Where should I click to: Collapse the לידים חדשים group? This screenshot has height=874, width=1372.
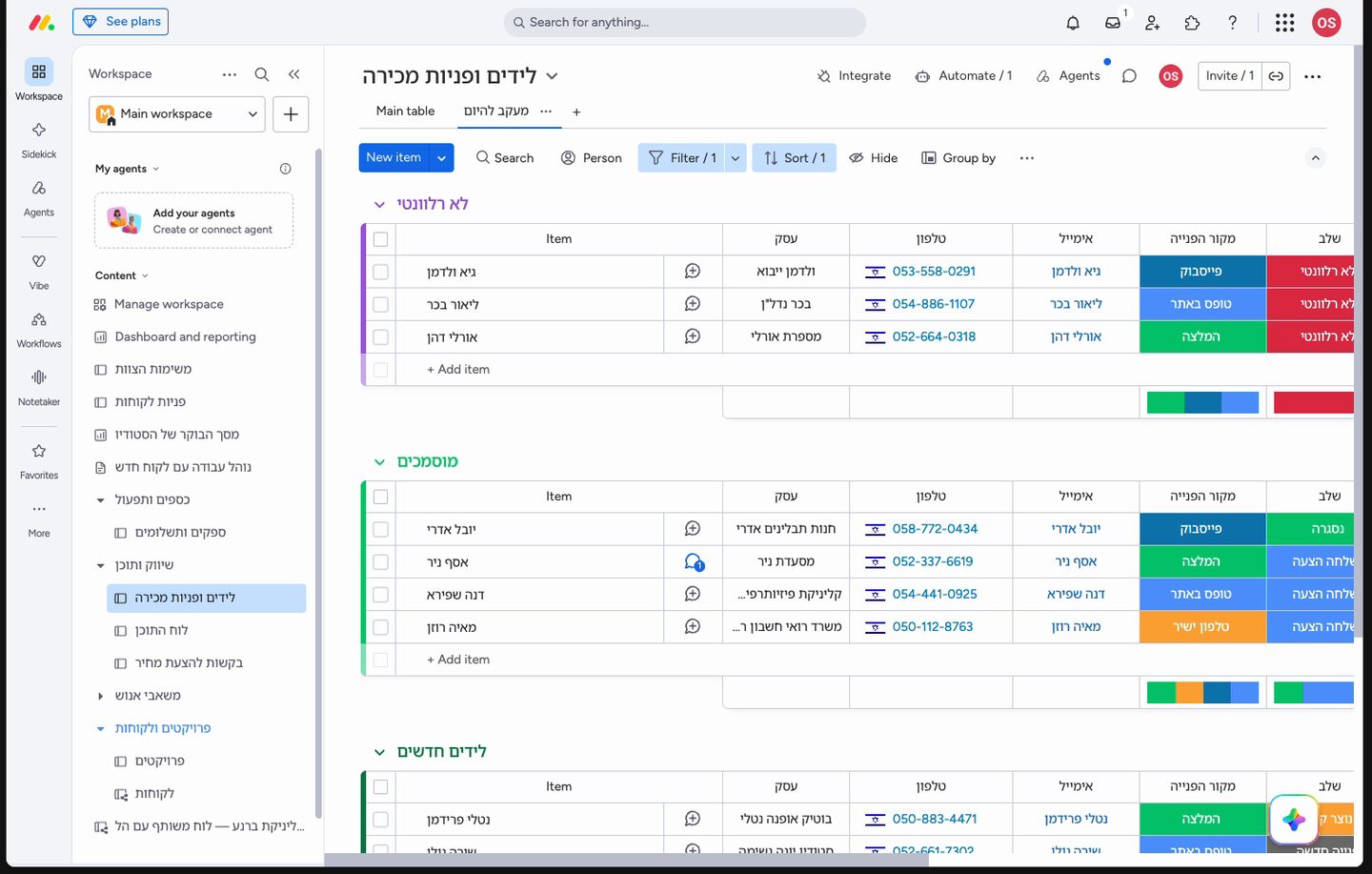point(379,752)
